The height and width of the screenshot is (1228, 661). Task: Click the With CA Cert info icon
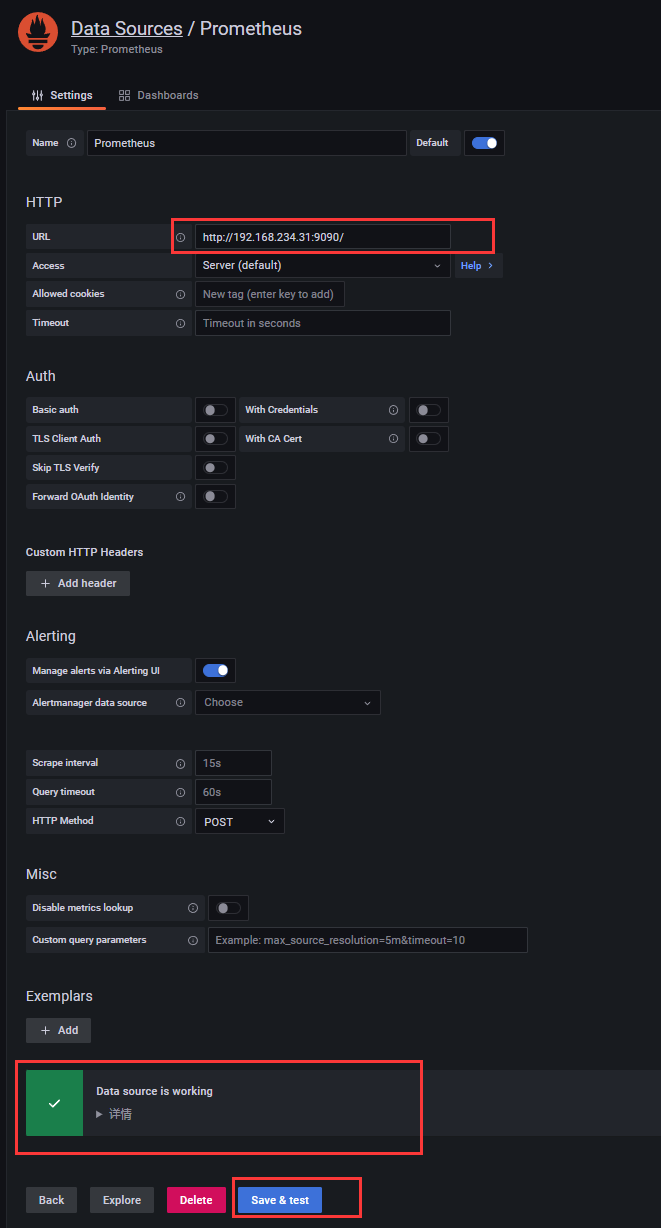click(393, 439)
